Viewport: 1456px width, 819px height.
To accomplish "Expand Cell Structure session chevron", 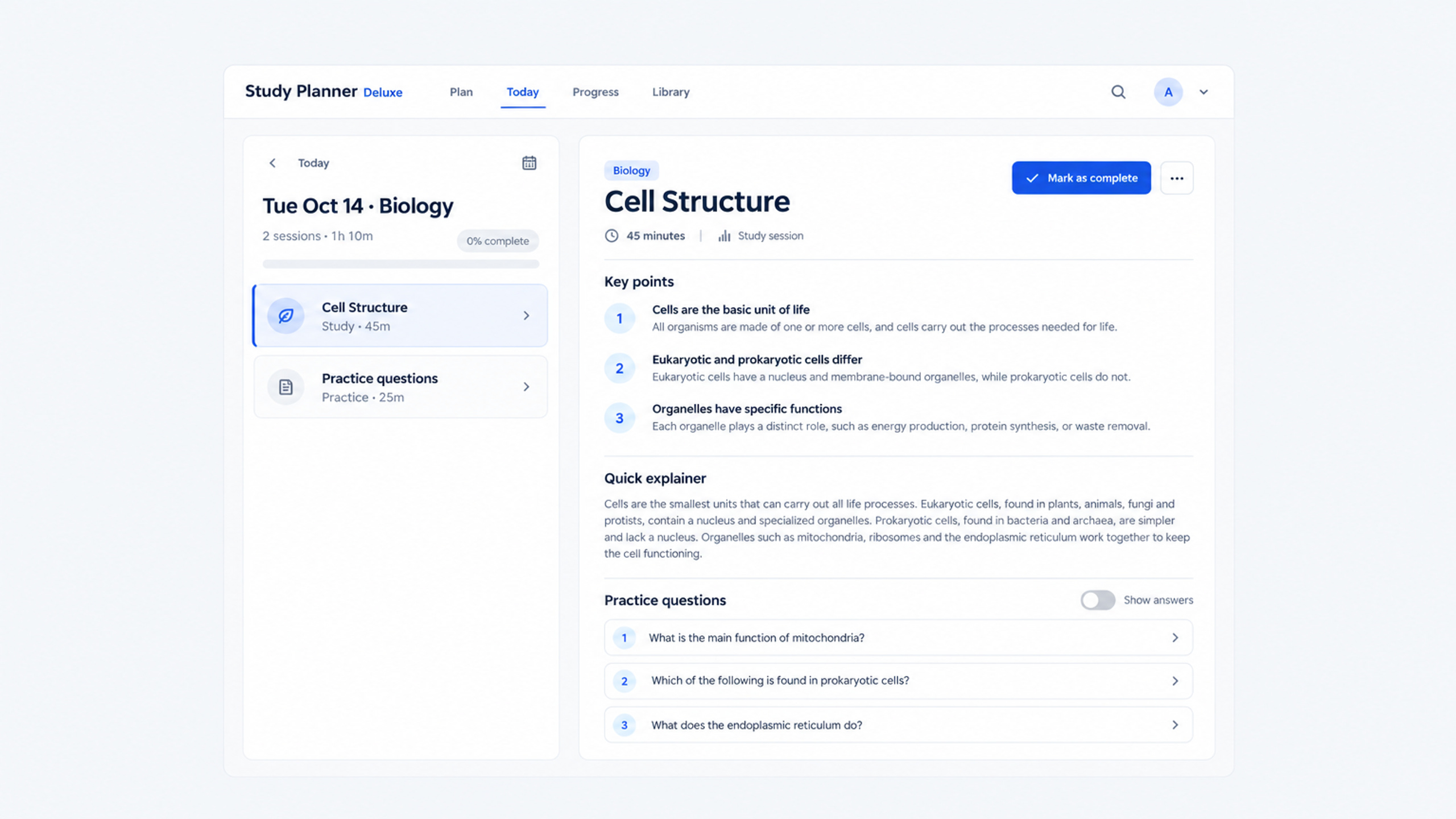I will tap(526, 316).
